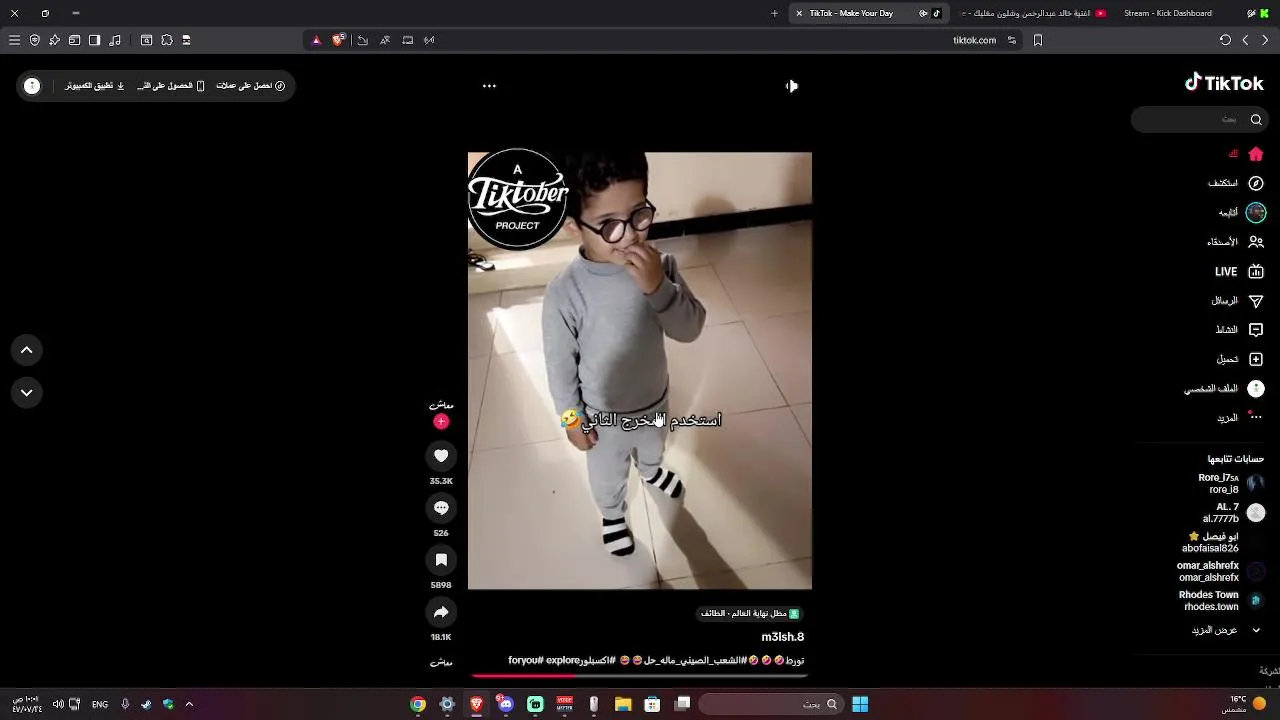Screen dimensions: 1280x720
Task: Open the Brave Shields lion icon
Action: 338,40
